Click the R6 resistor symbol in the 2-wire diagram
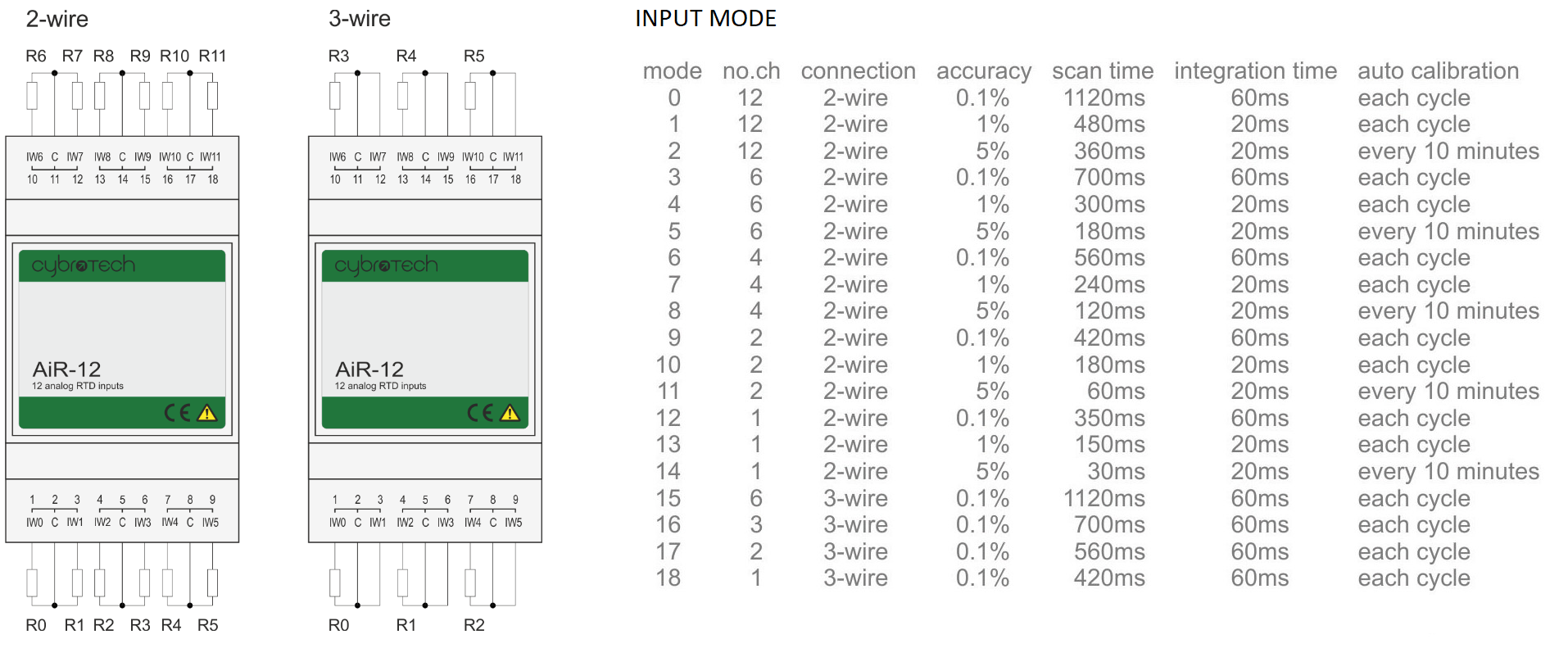The image size is (1568, 648). pyautogui.click(x=32, y=96)
